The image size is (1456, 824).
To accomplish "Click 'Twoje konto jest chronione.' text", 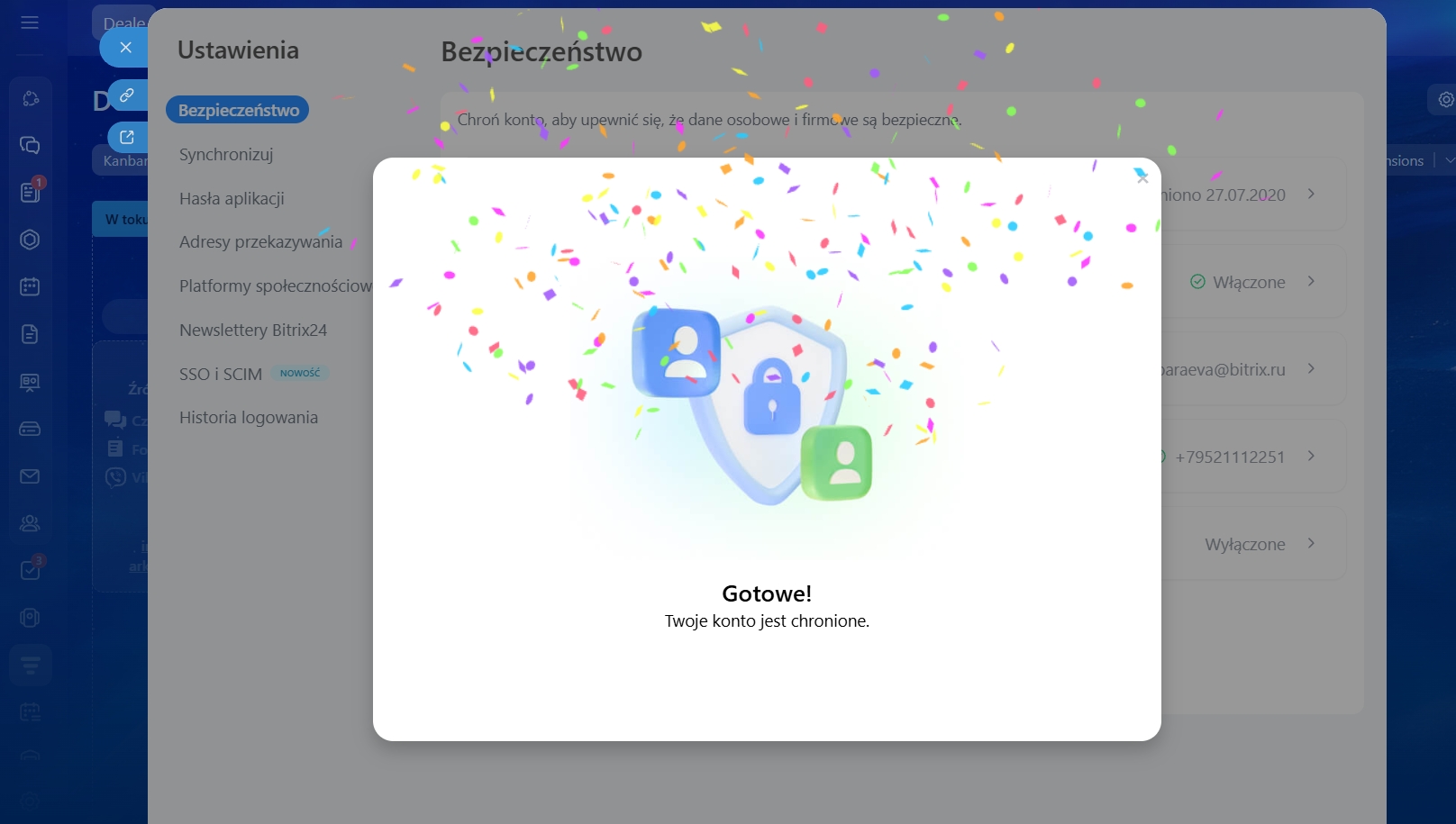I will tap(767, 620).
